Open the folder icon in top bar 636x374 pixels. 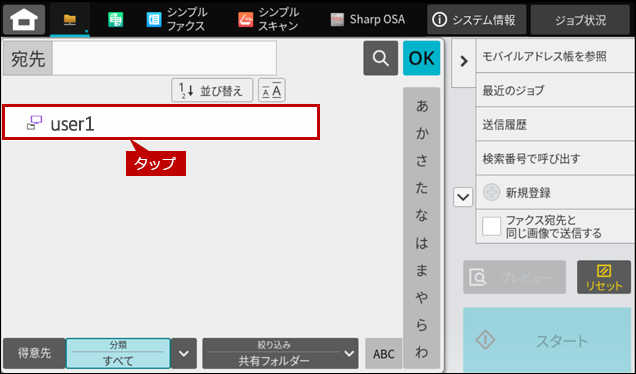70,19
